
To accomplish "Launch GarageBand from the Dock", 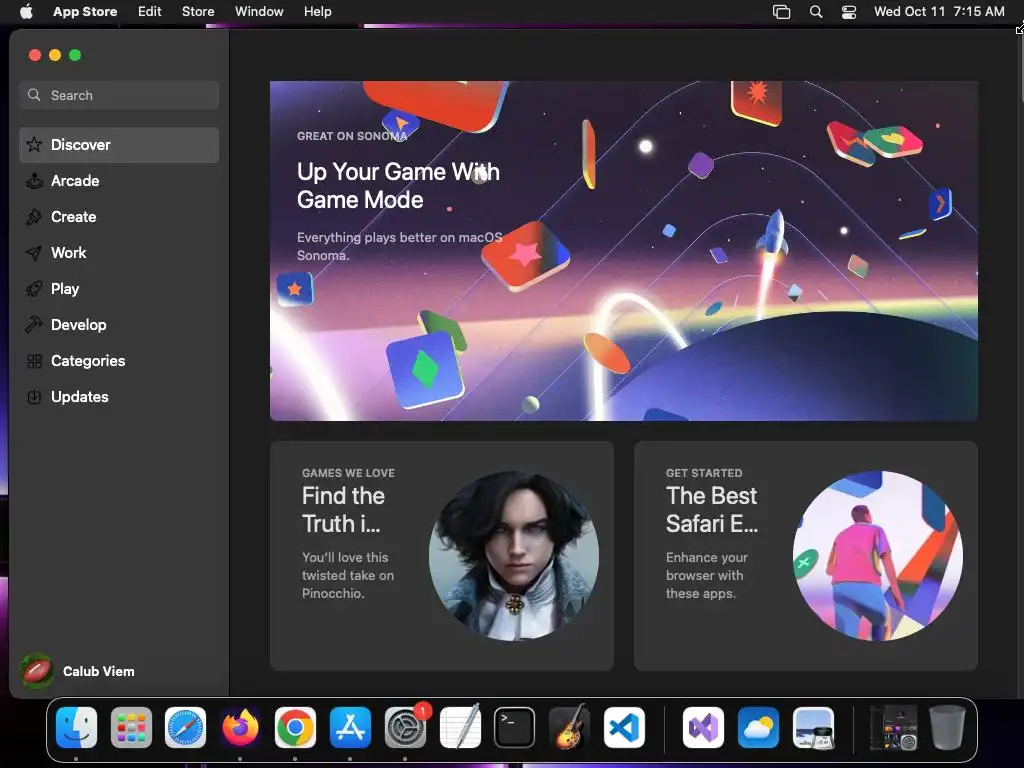I will pos(569,728).
